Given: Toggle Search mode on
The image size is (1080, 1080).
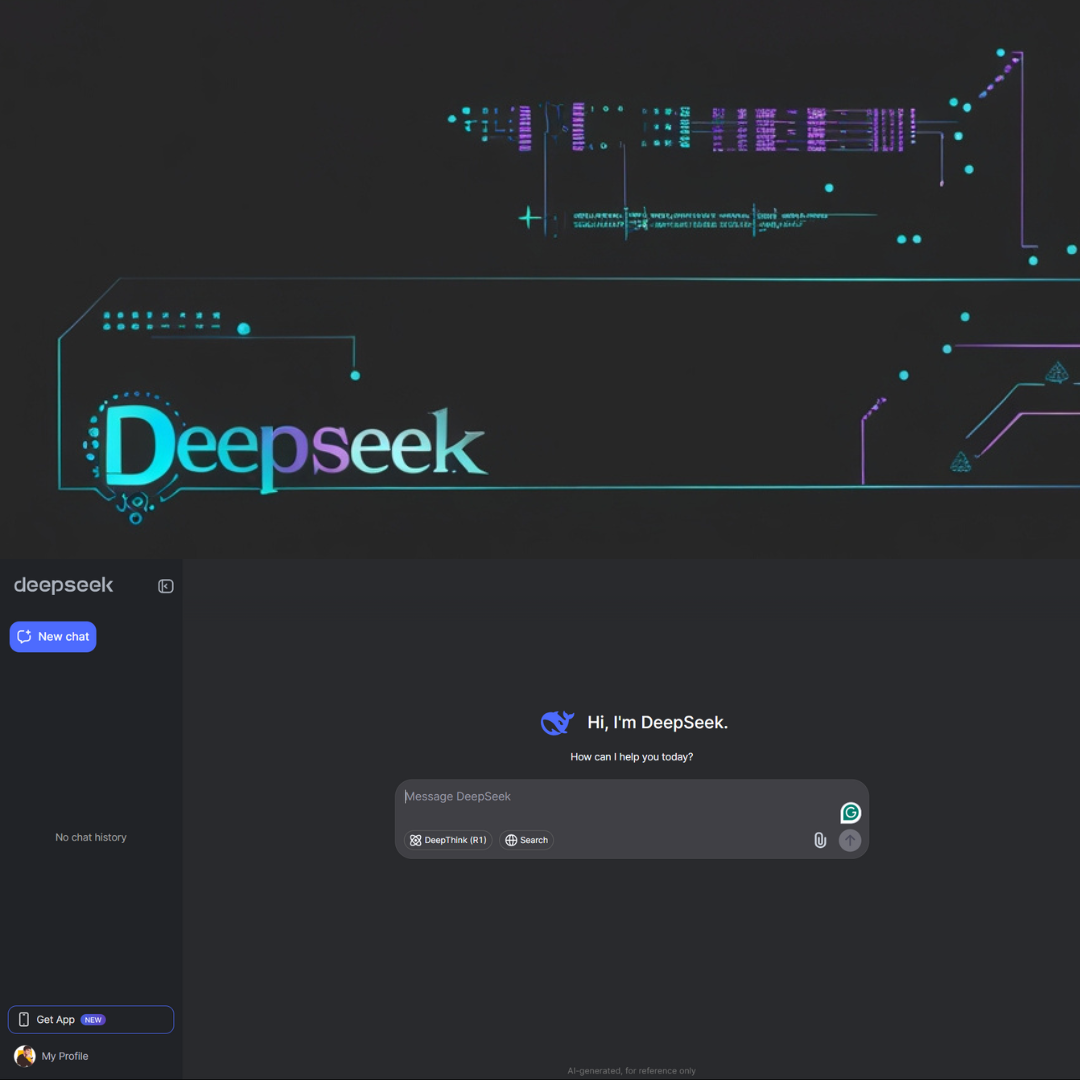Looking at the screenshot, I should [x=527, y=840].
